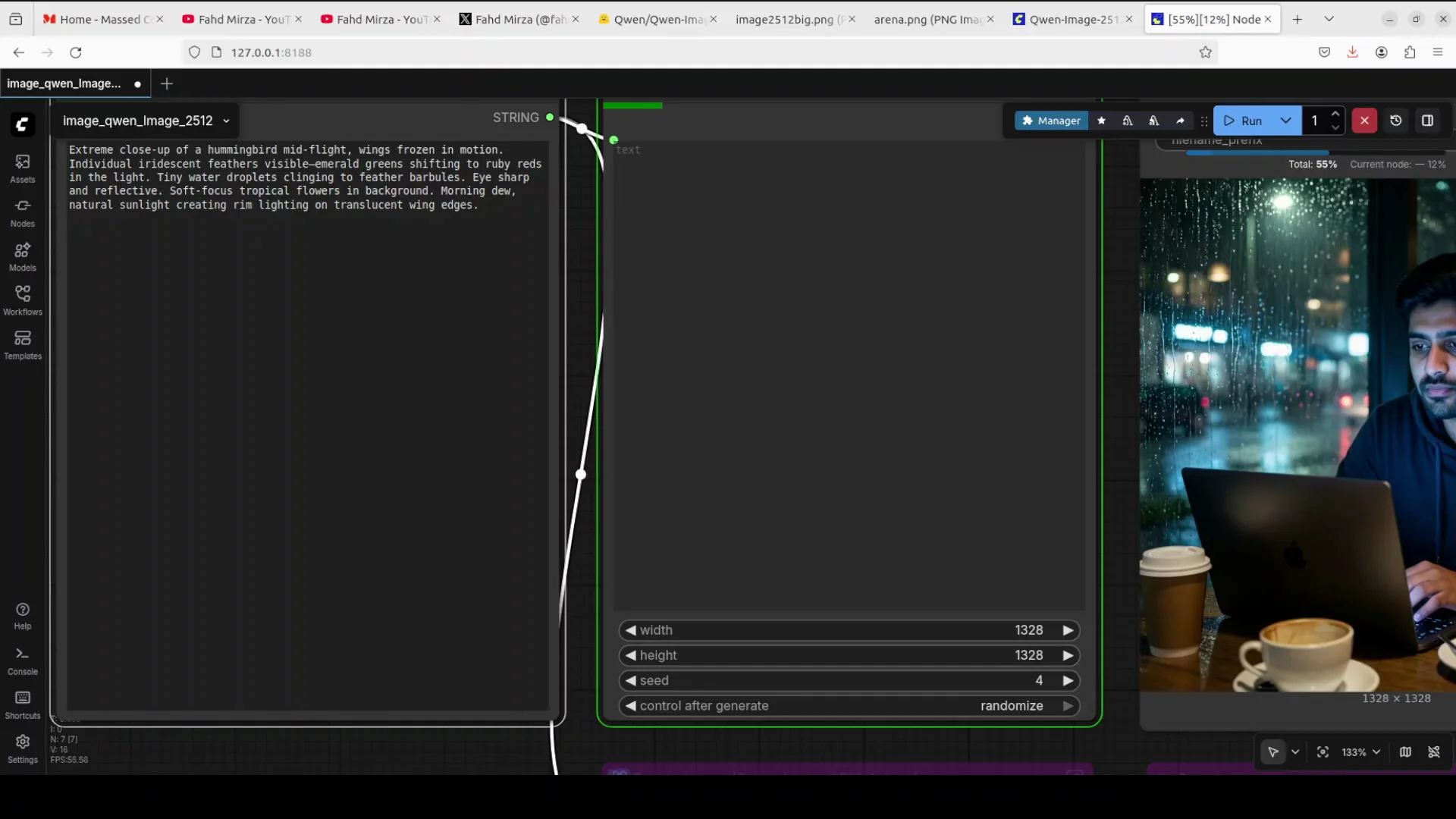This screenshot has height=819, width=1456.
Task: Open the workflow history via clock icon
Action: (1396, 121)
